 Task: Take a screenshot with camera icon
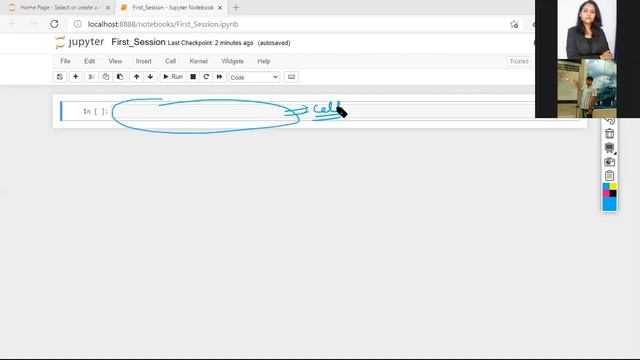point(609,162)
